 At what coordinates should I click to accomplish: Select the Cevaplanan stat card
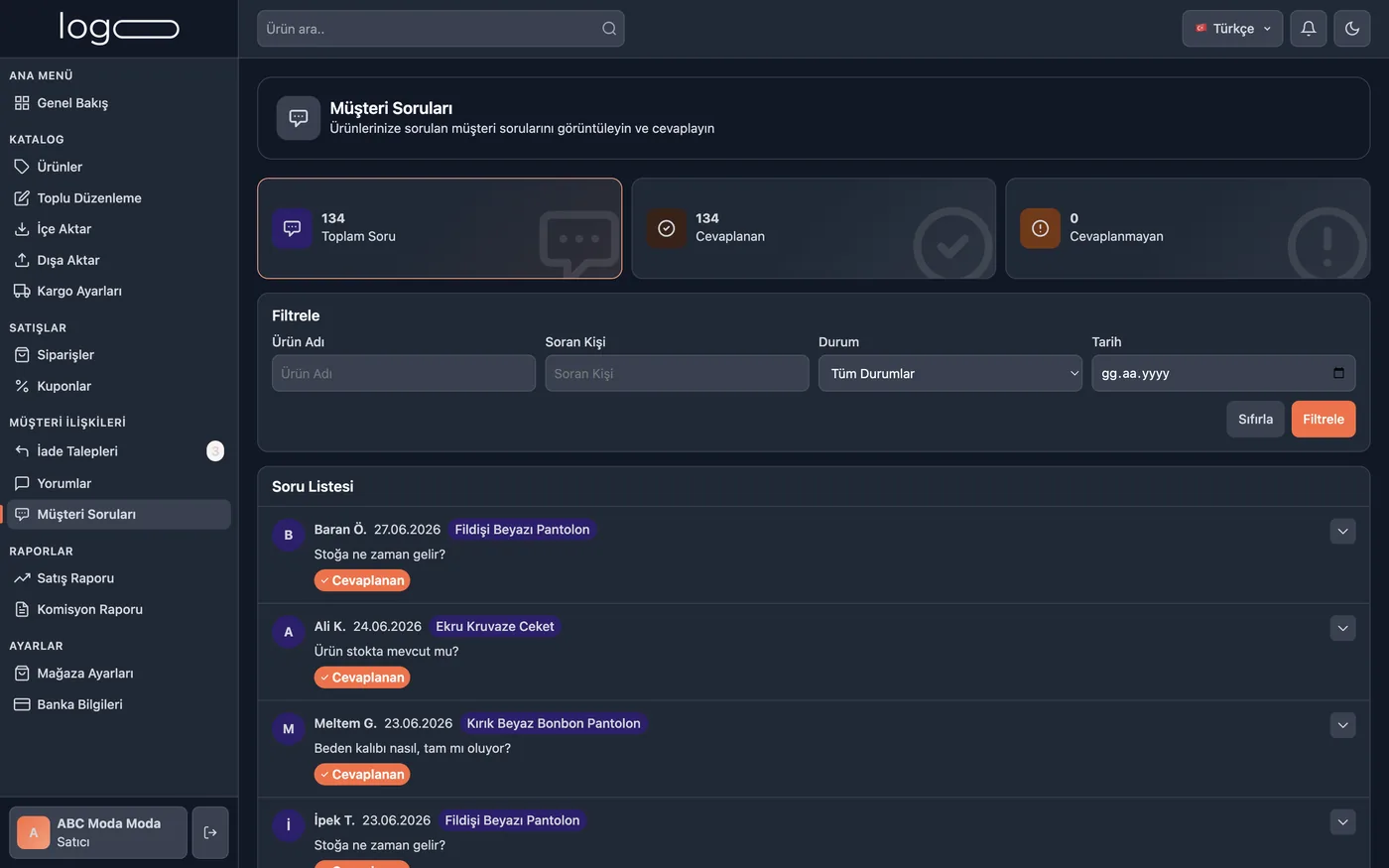[814, 228]
